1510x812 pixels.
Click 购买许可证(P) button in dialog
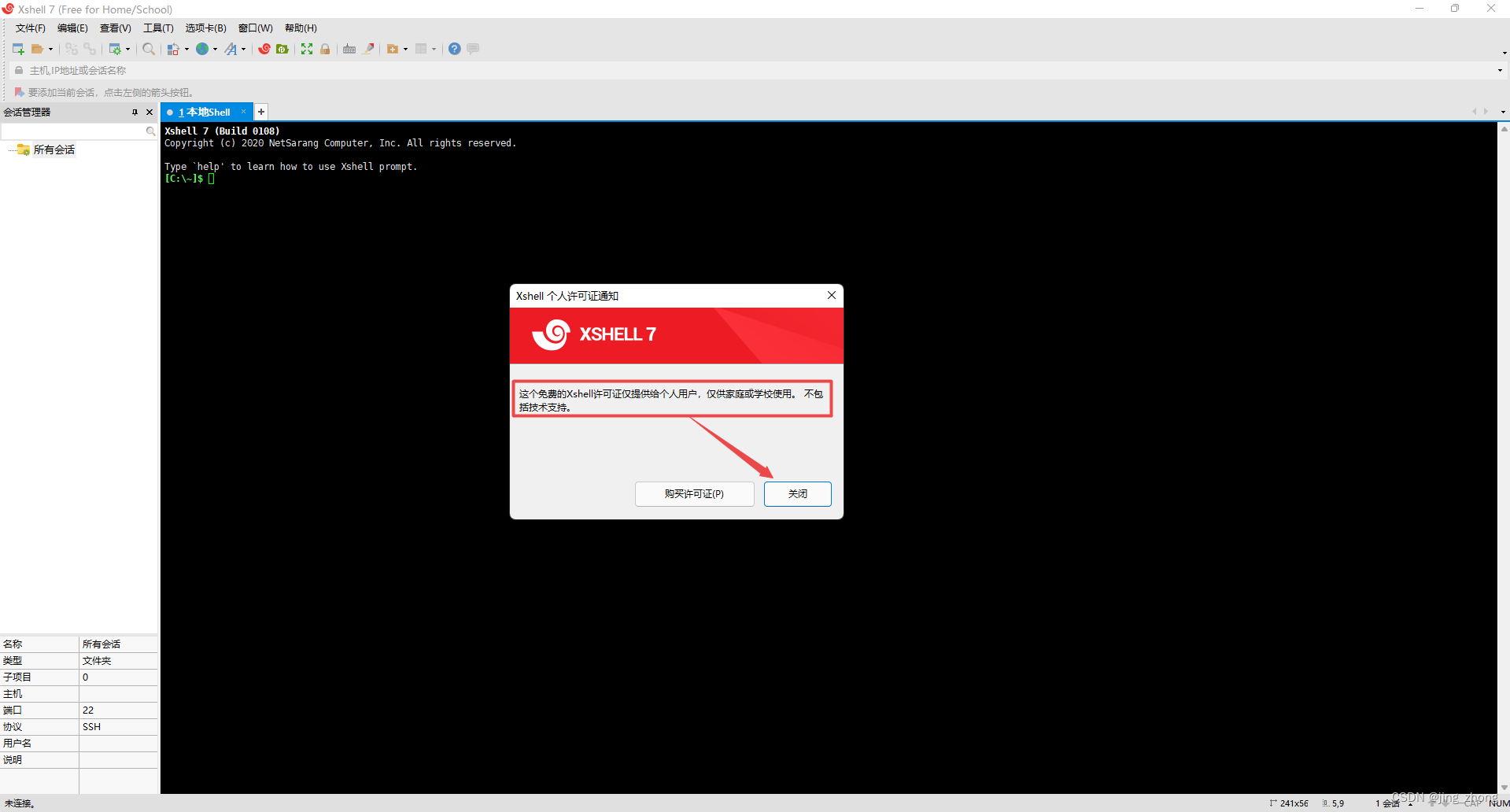coord(694,494)
